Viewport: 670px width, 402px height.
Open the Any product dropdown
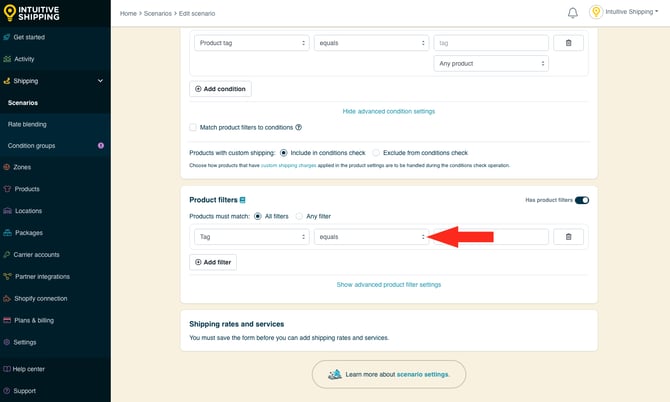tap(491, 63)
